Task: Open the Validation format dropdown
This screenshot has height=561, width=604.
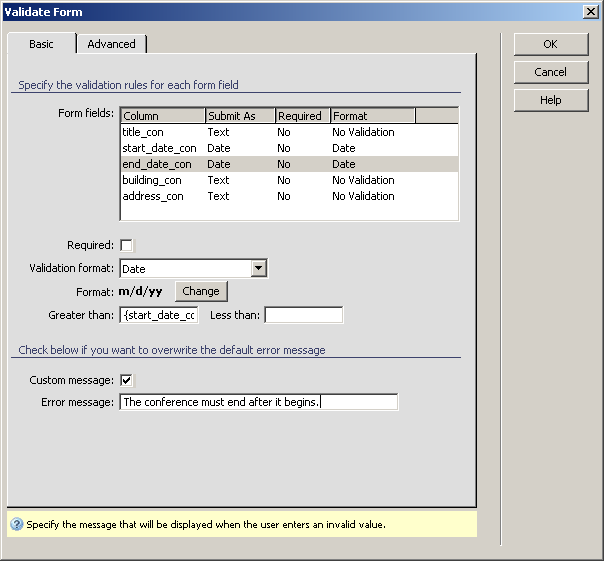Action: [x=258, y=268]
